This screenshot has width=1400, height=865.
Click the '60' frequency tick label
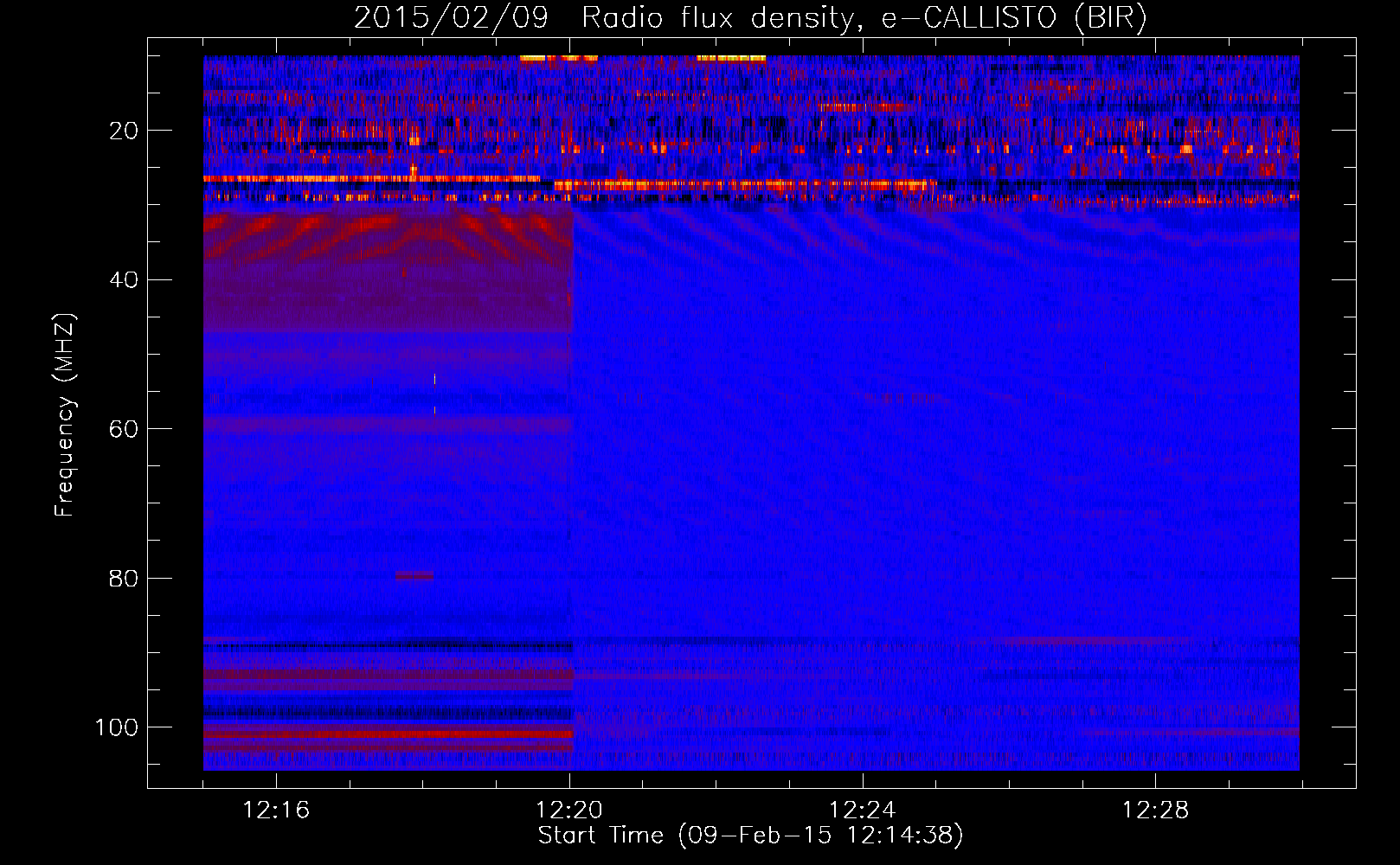coord(125,429)
